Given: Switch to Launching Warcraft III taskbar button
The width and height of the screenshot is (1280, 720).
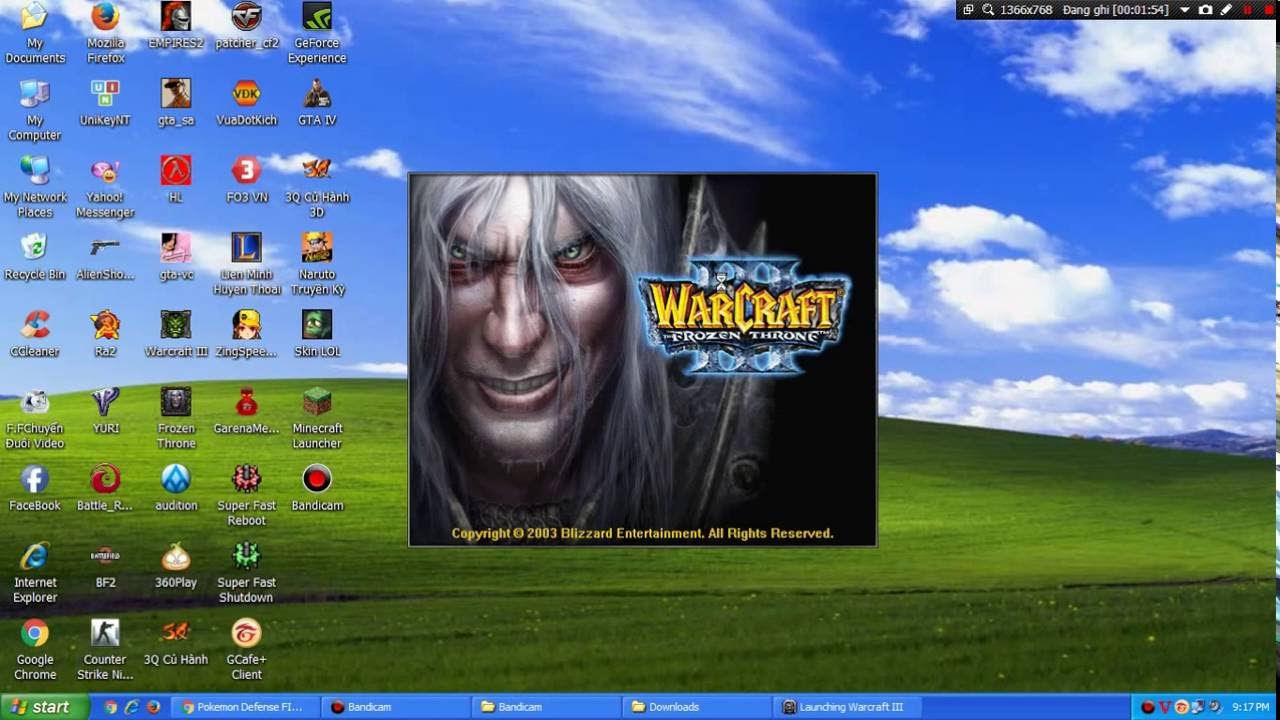Looking at the screenshot, I should tap(848, 707).
